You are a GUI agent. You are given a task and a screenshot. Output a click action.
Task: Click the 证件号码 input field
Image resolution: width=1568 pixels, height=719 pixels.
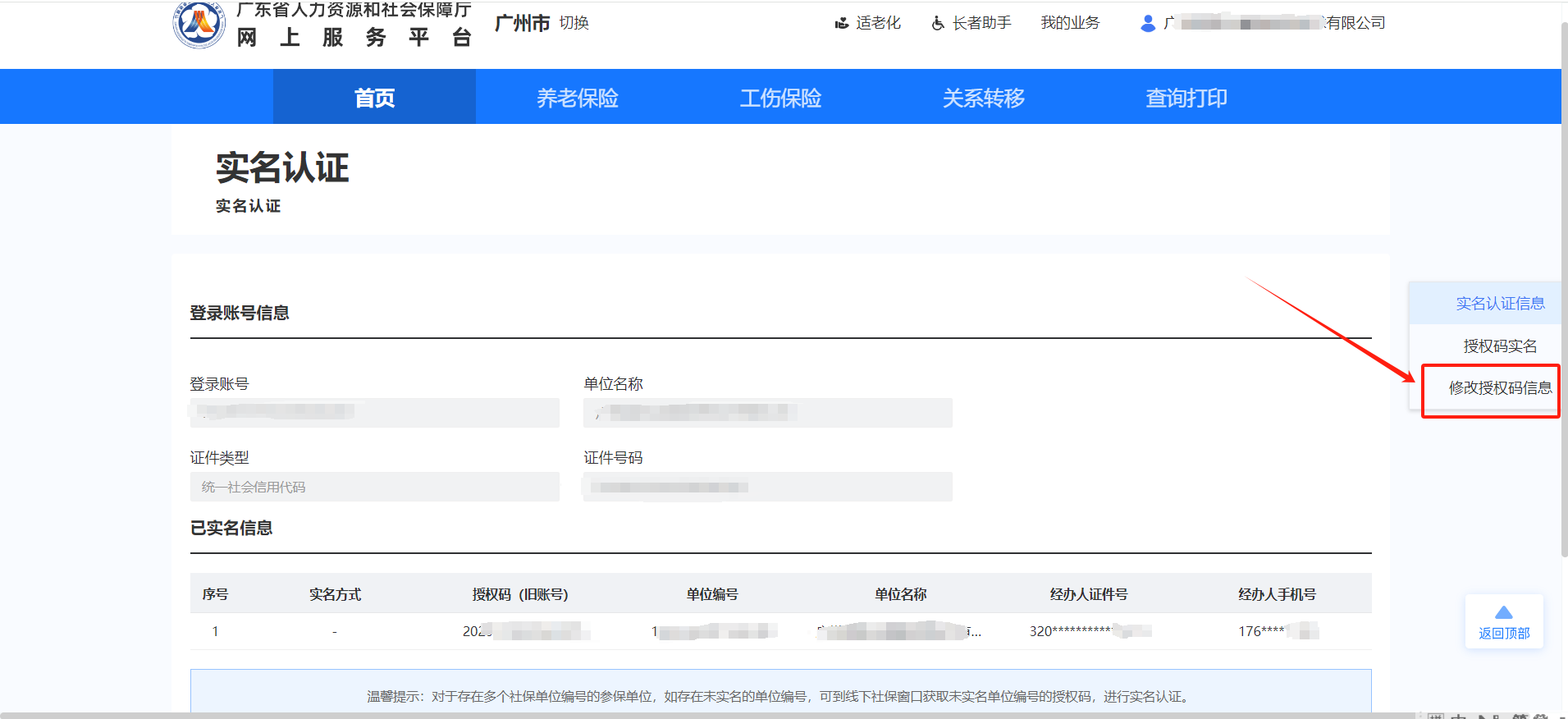coord(767,487)
